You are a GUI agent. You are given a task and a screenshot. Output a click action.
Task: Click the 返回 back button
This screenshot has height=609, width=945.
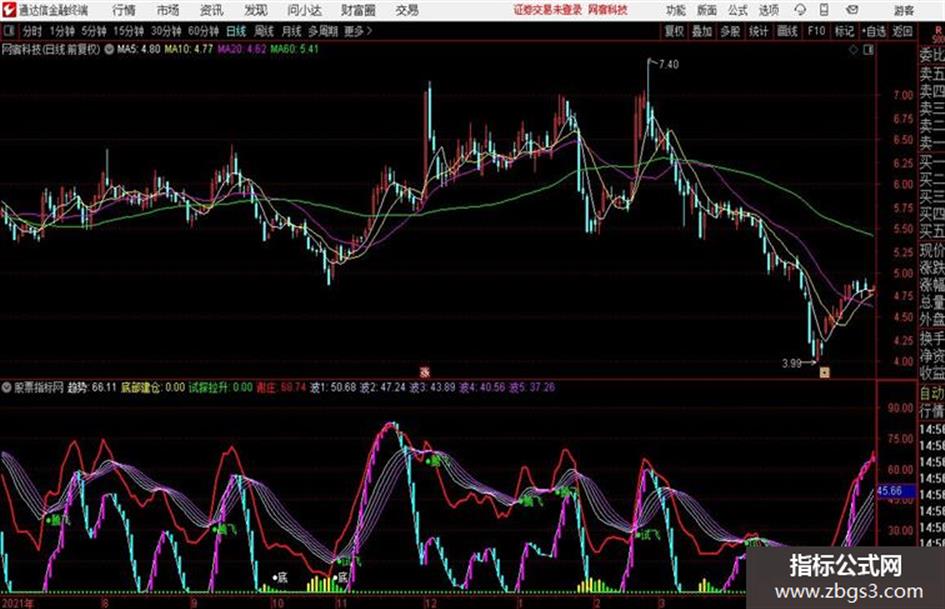[x=902, y=31]
